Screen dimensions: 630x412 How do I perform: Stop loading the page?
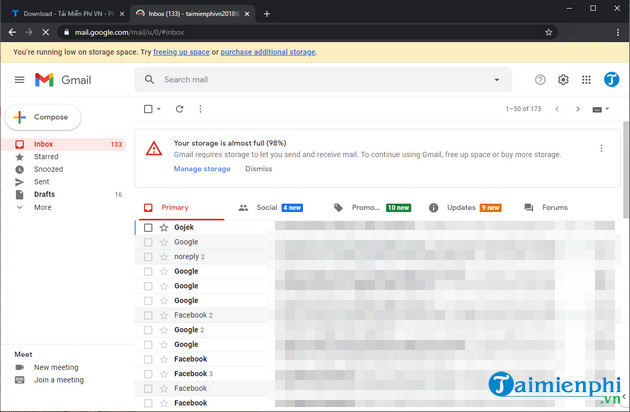pos(45,32)
